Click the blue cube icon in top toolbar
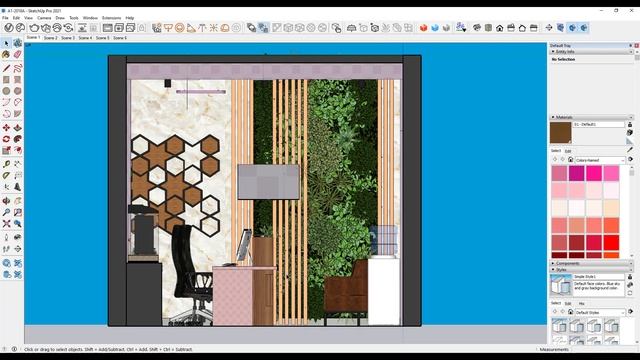Viewport: 640px width, 360px height. point(435,28)
